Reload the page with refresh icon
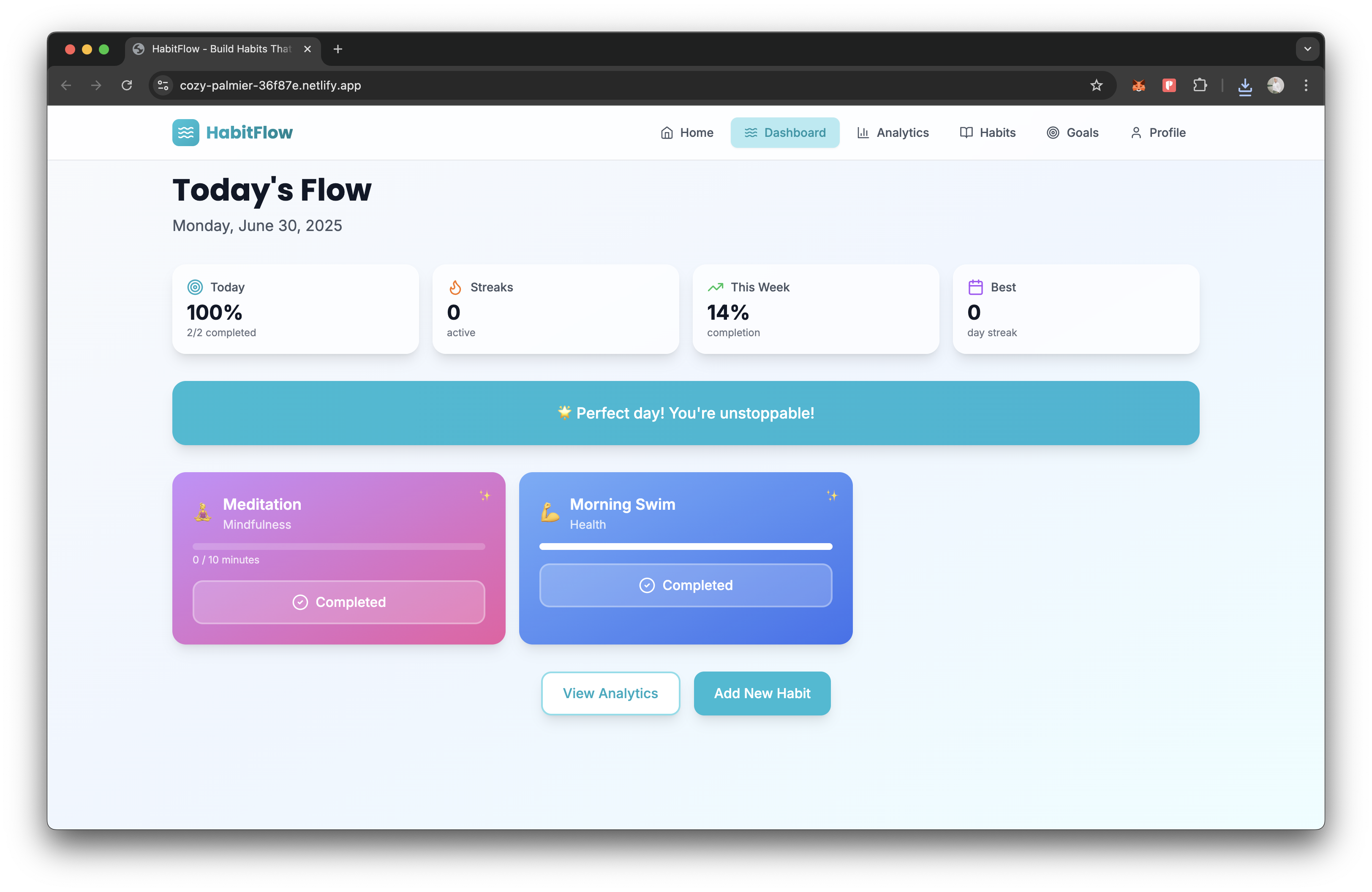1372x892 pixels. coord(127,85)
